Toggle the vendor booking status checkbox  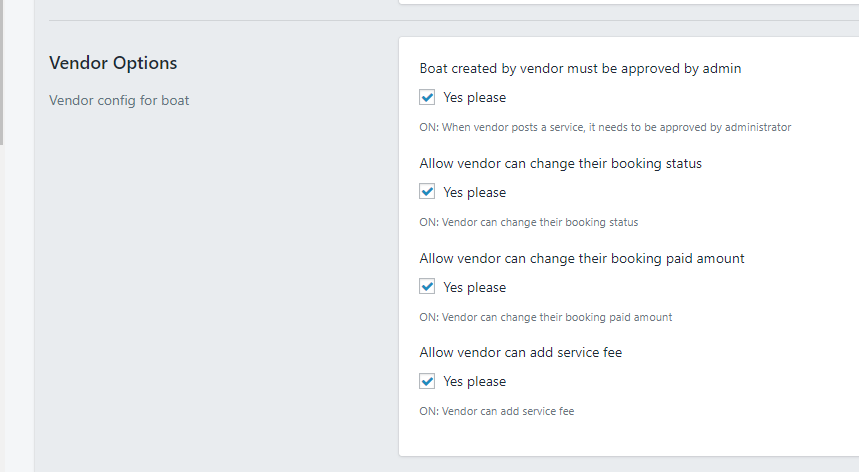click(x=427, y=192)
